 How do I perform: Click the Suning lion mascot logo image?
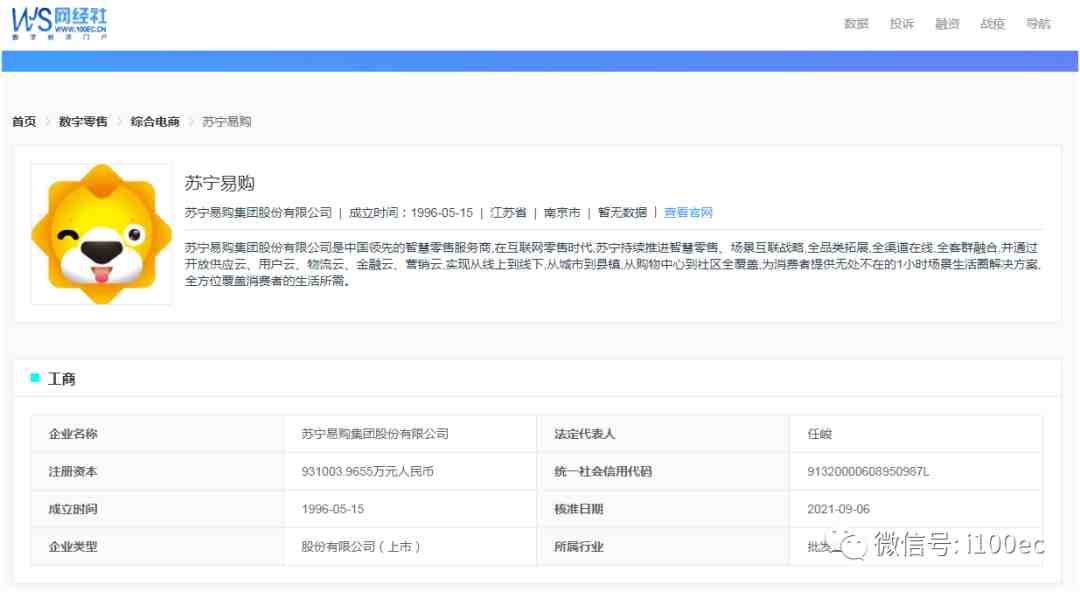point(101,234)
